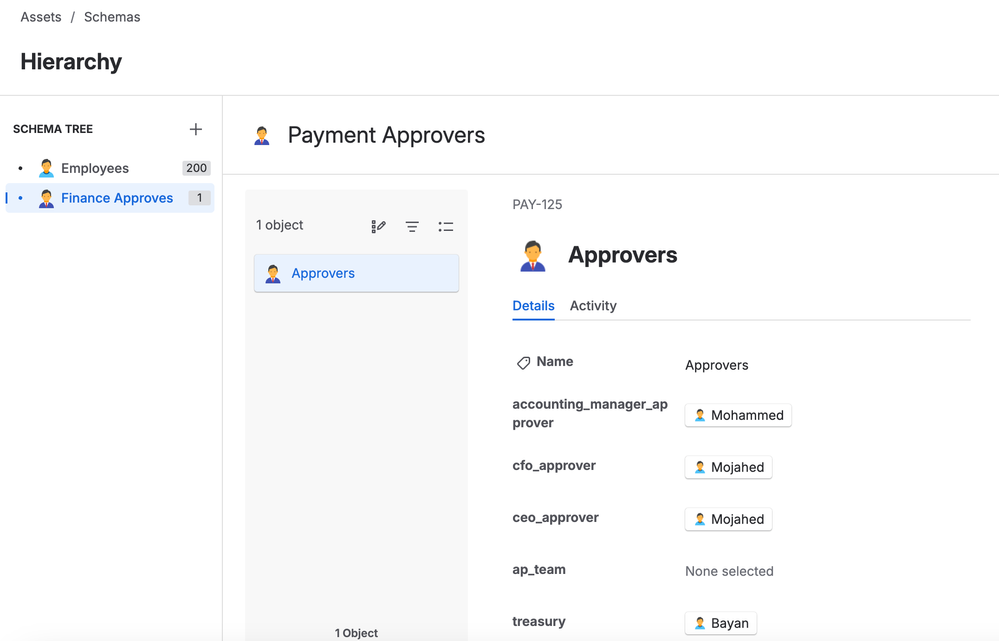Screen dimensions: 999x641
Task: Switch to list view icon
Action: [446, 226]
